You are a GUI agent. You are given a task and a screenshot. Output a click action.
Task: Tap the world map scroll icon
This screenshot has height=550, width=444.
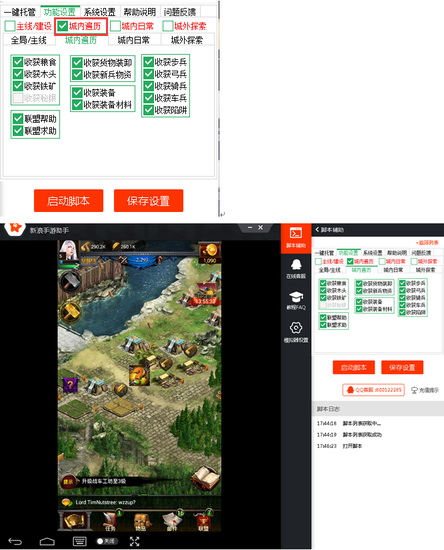[74, 520]
